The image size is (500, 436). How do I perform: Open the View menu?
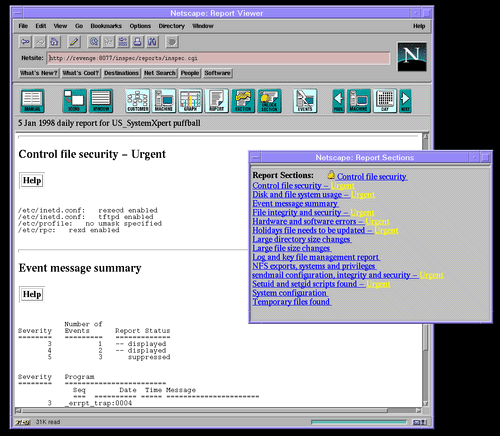pos(60,26)
